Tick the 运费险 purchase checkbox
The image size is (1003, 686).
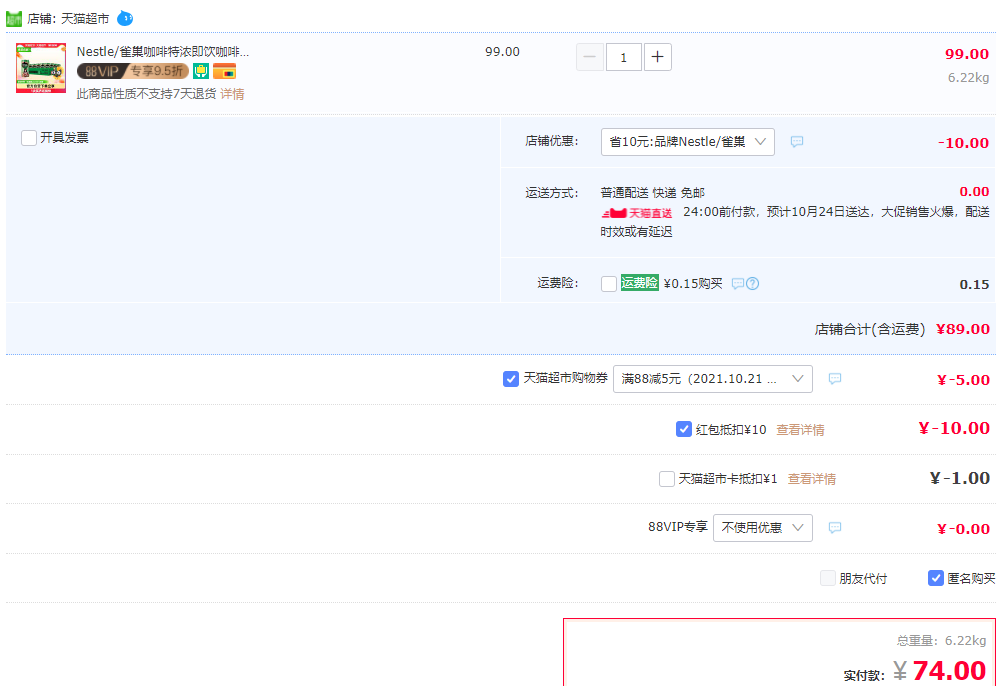(609, 283)
